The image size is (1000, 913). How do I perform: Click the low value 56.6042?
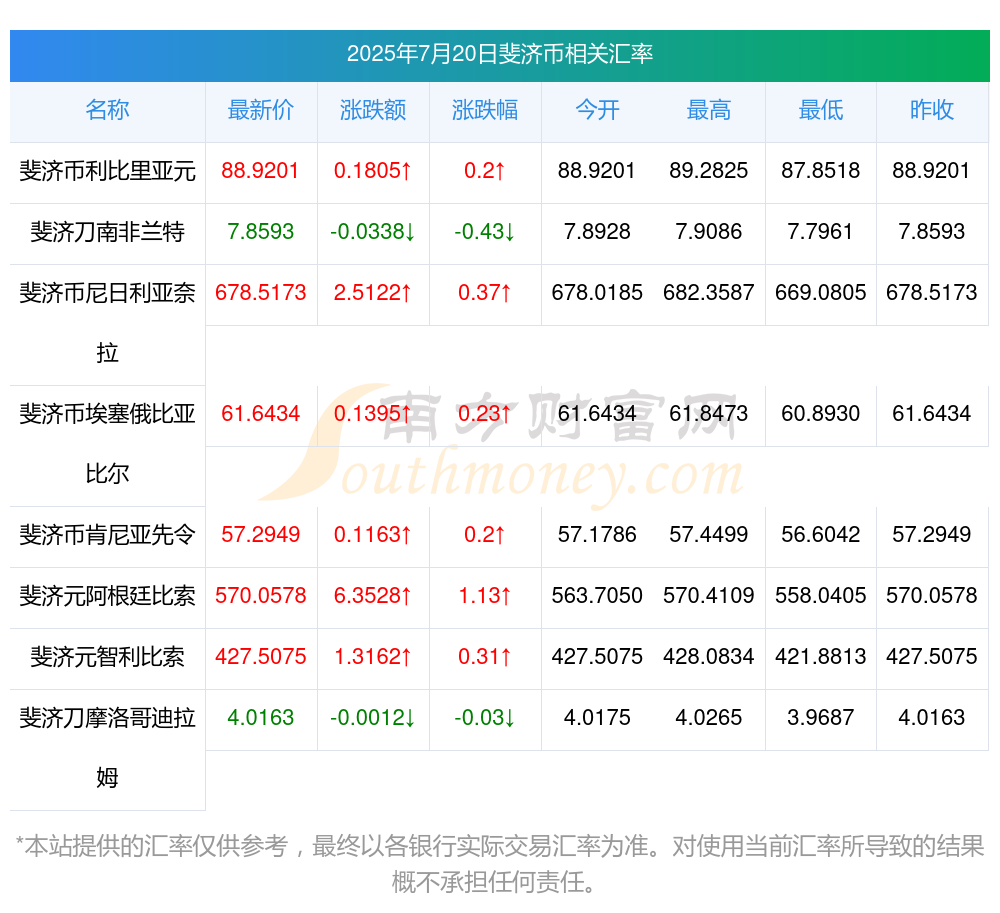821,534
